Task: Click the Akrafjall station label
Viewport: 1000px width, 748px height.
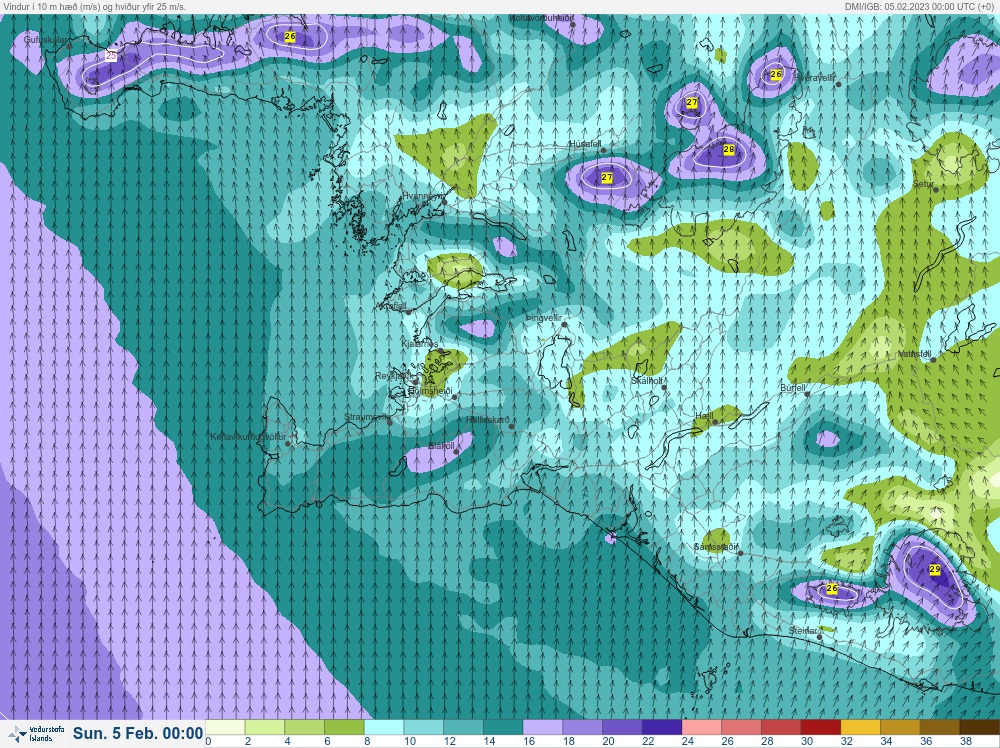Action: tap(392, 307)
